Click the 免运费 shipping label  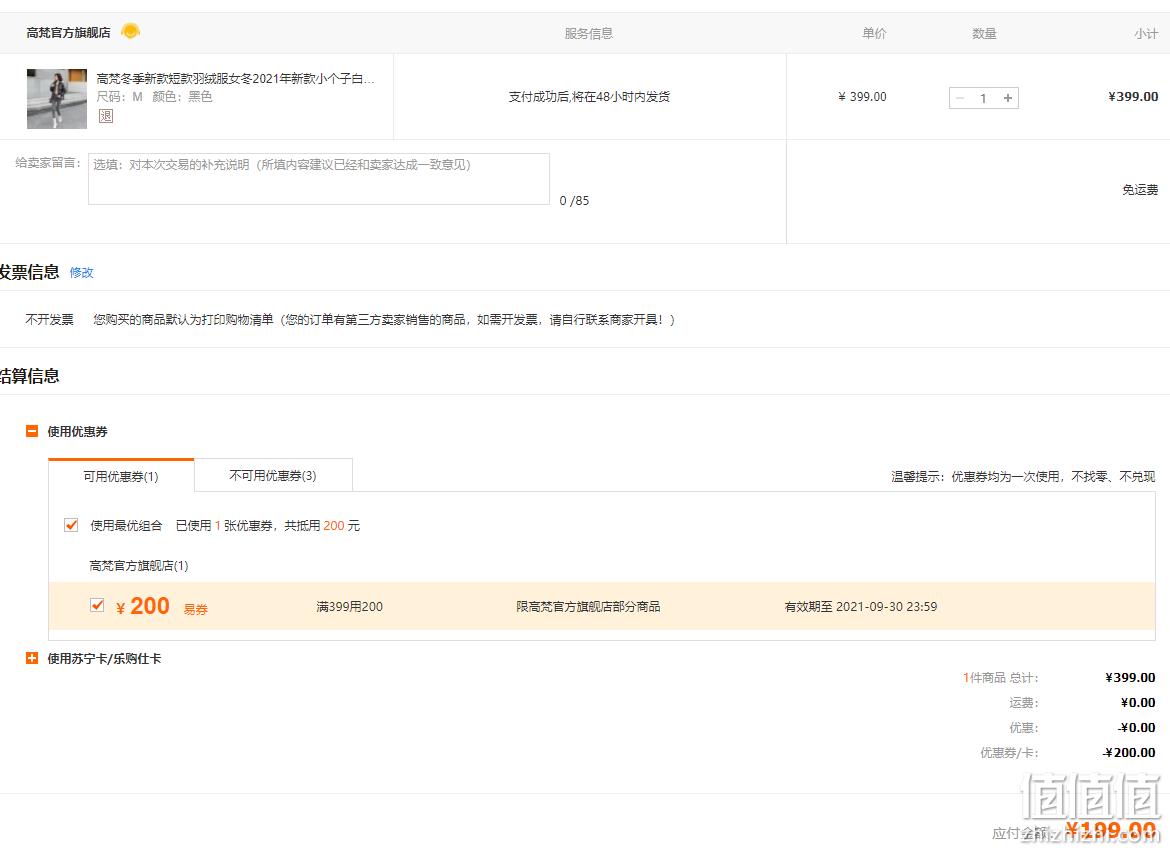1140,189
